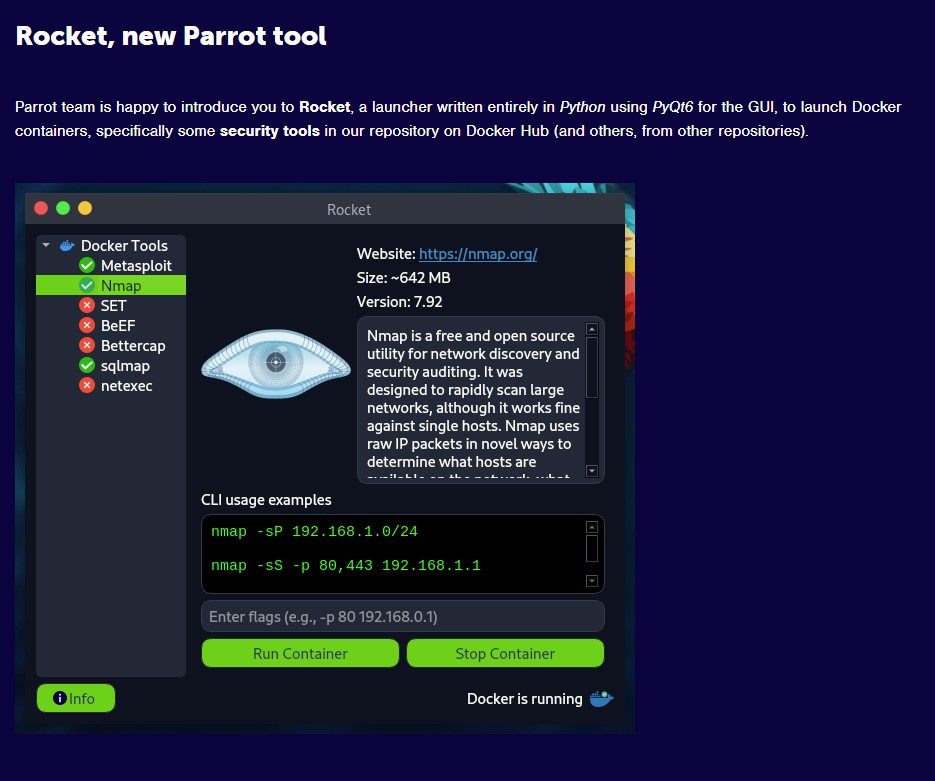
Task: Click the description box scrollbar thumb
Action: (592, 367)
